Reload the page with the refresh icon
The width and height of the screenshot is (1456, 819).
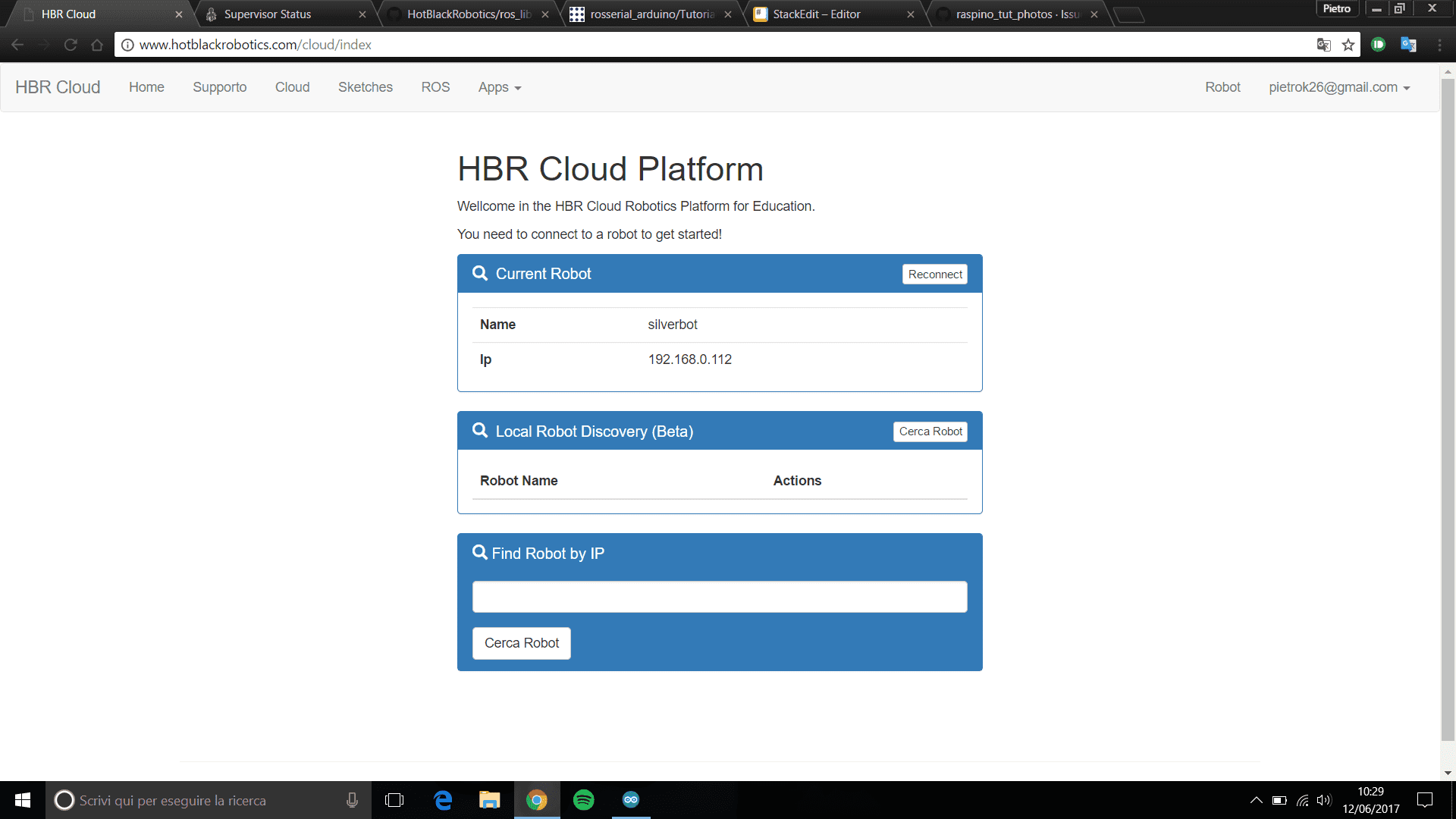[71, 45]
